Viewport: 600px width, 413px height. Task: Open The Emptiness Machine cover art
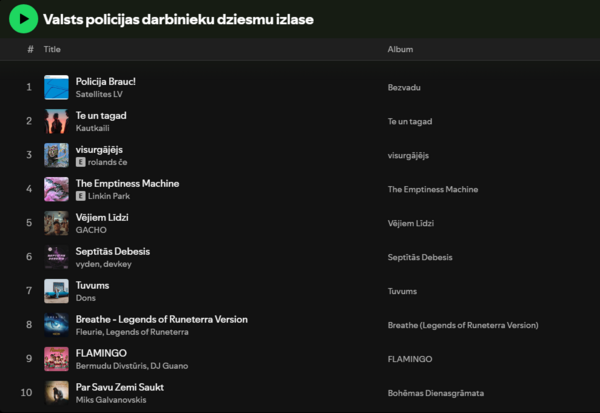(x=56, y=189)
